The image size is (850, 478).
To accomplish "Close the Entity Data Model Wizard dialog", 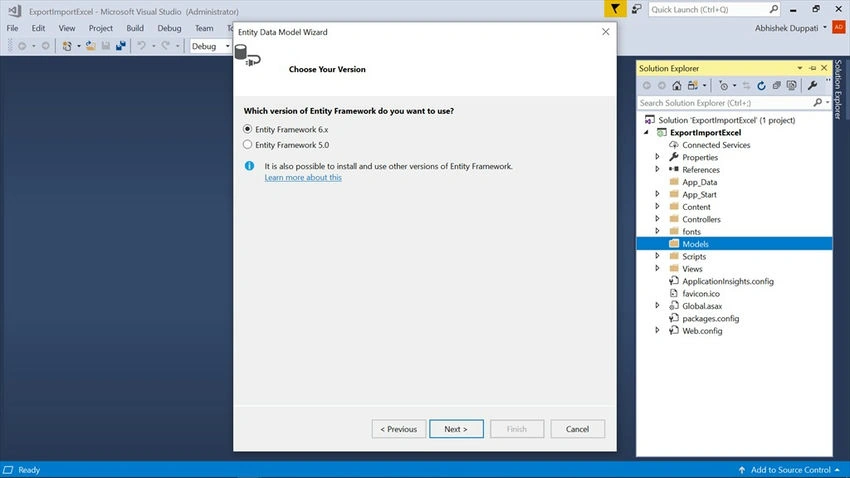I will click(x=606, y=32).
